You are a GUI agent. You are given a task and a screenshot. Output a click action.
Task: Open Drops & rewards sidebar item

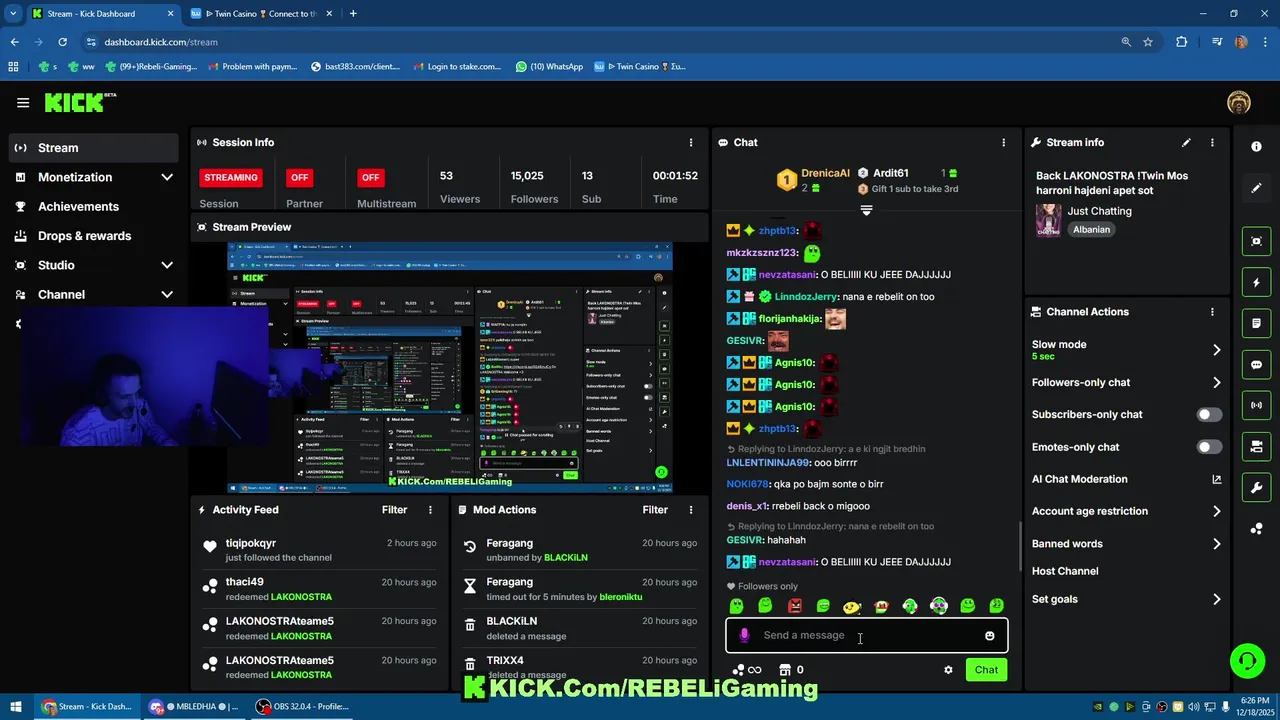tap(95, 236)
